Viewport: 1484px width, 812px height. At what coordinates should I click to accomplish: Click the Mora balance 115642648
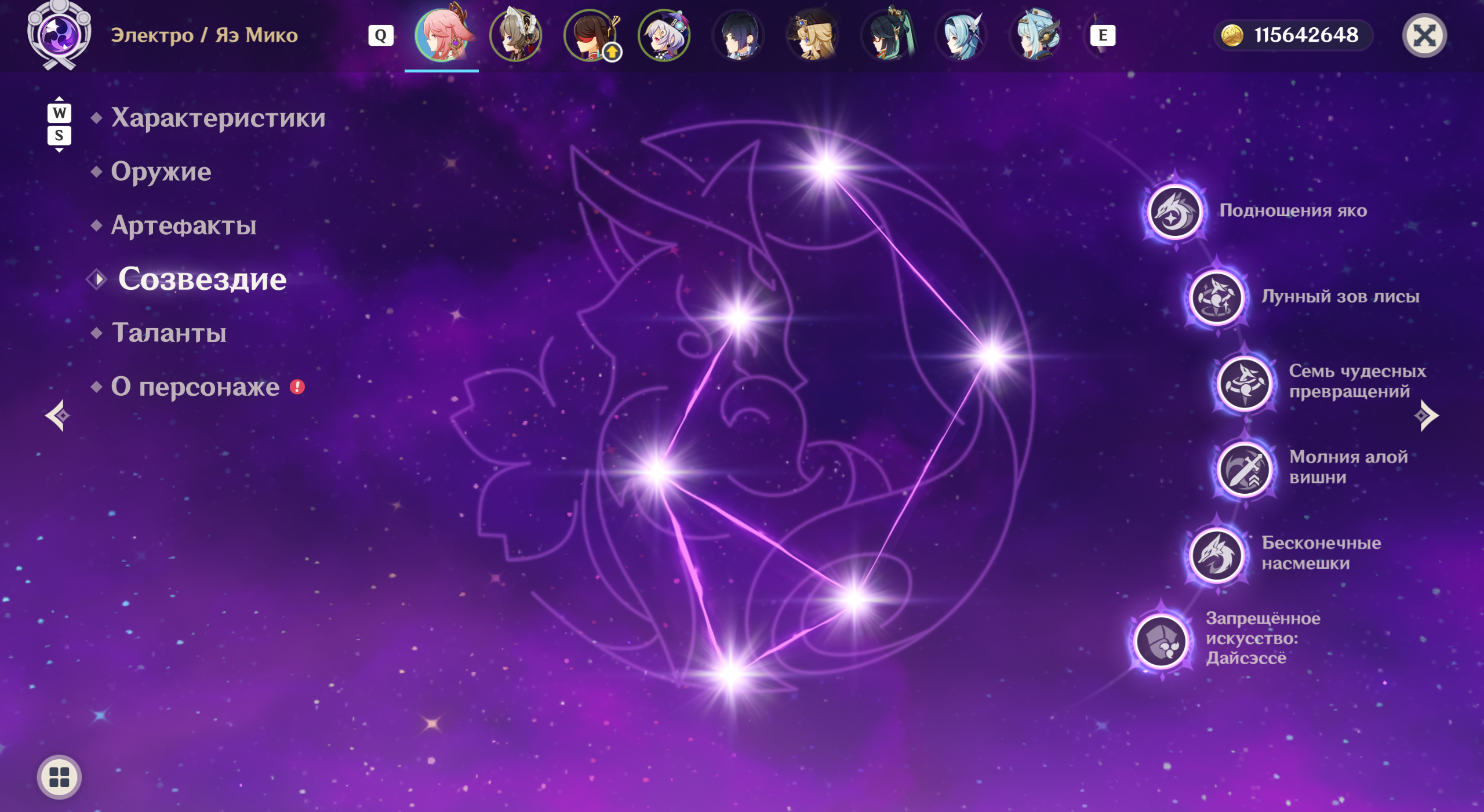coord(1307,35)
